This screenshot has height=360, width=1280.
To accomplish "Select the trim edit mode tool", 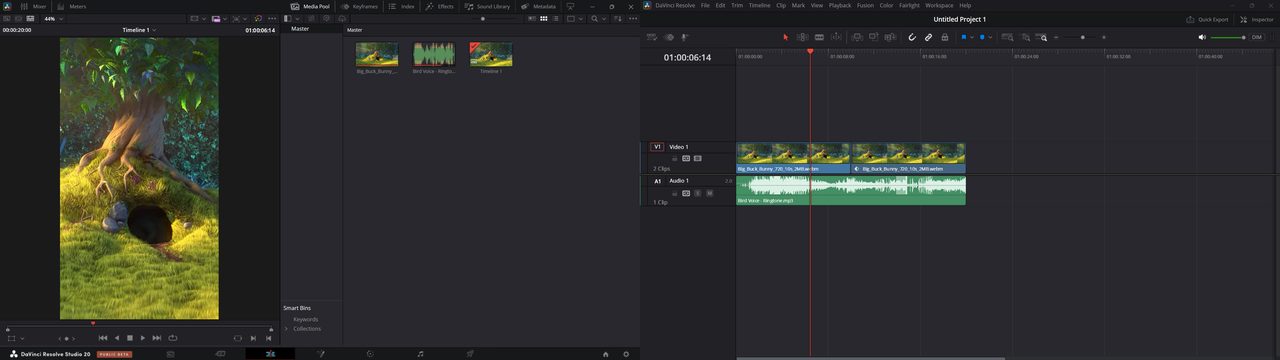I will coord(802,37).
